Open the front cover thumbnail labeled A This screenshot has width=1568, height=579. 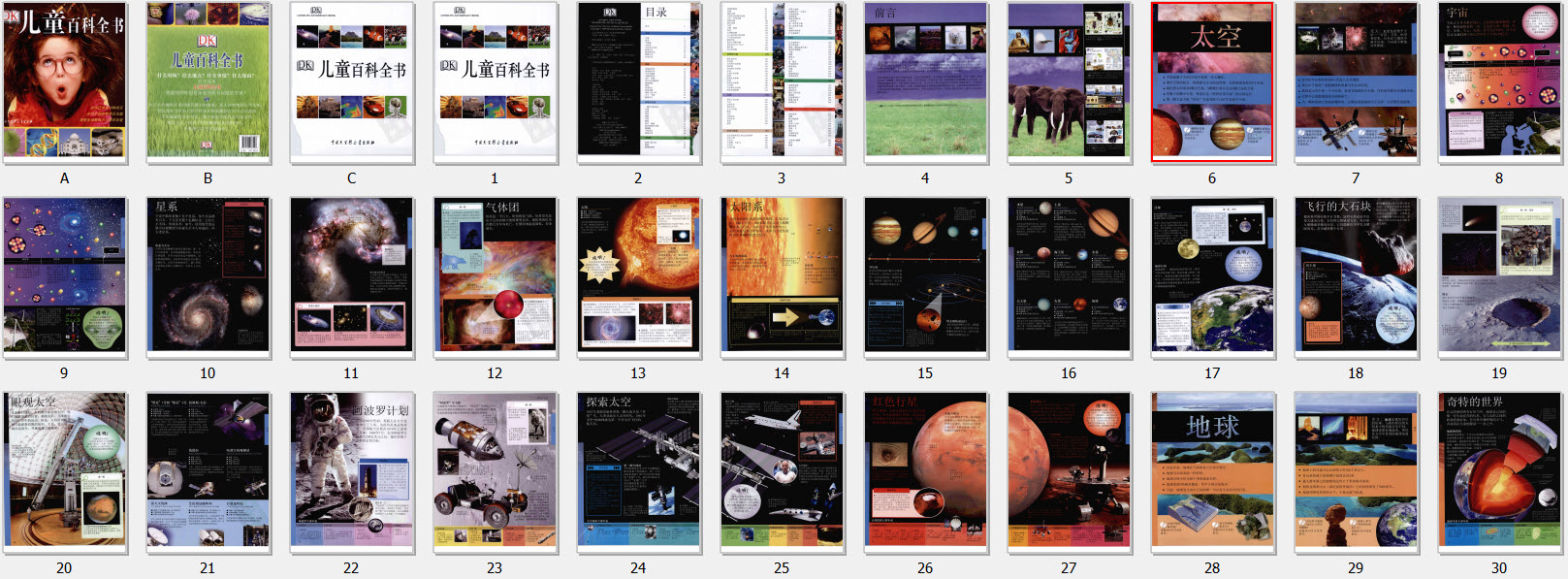[64, 81]
